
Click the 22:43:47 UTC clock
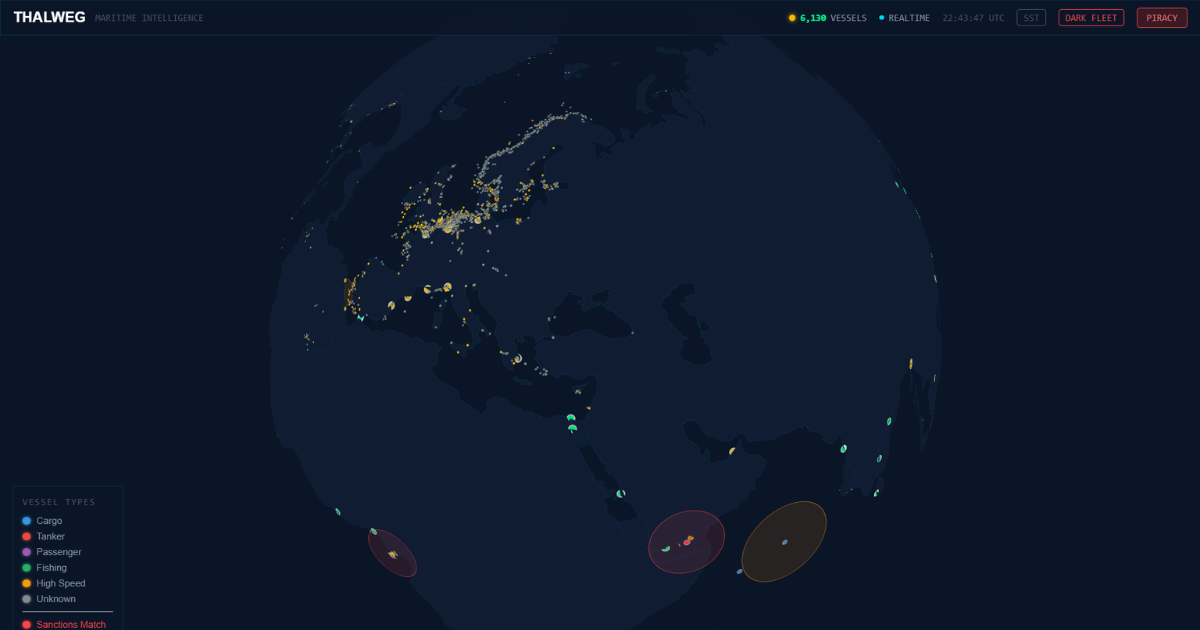[973, 18]
